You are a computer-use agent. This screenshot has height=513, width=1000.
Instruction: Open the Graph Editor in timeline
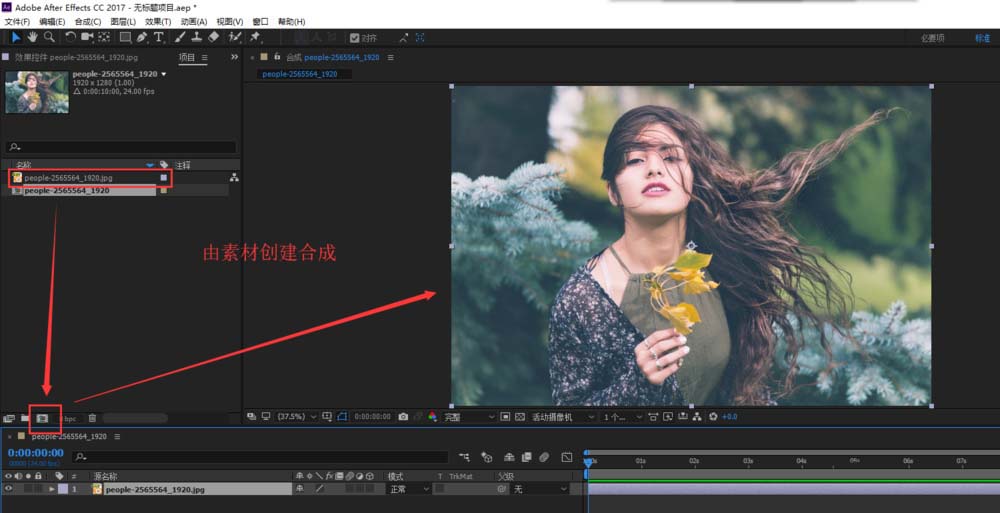(x=567, y=457)
